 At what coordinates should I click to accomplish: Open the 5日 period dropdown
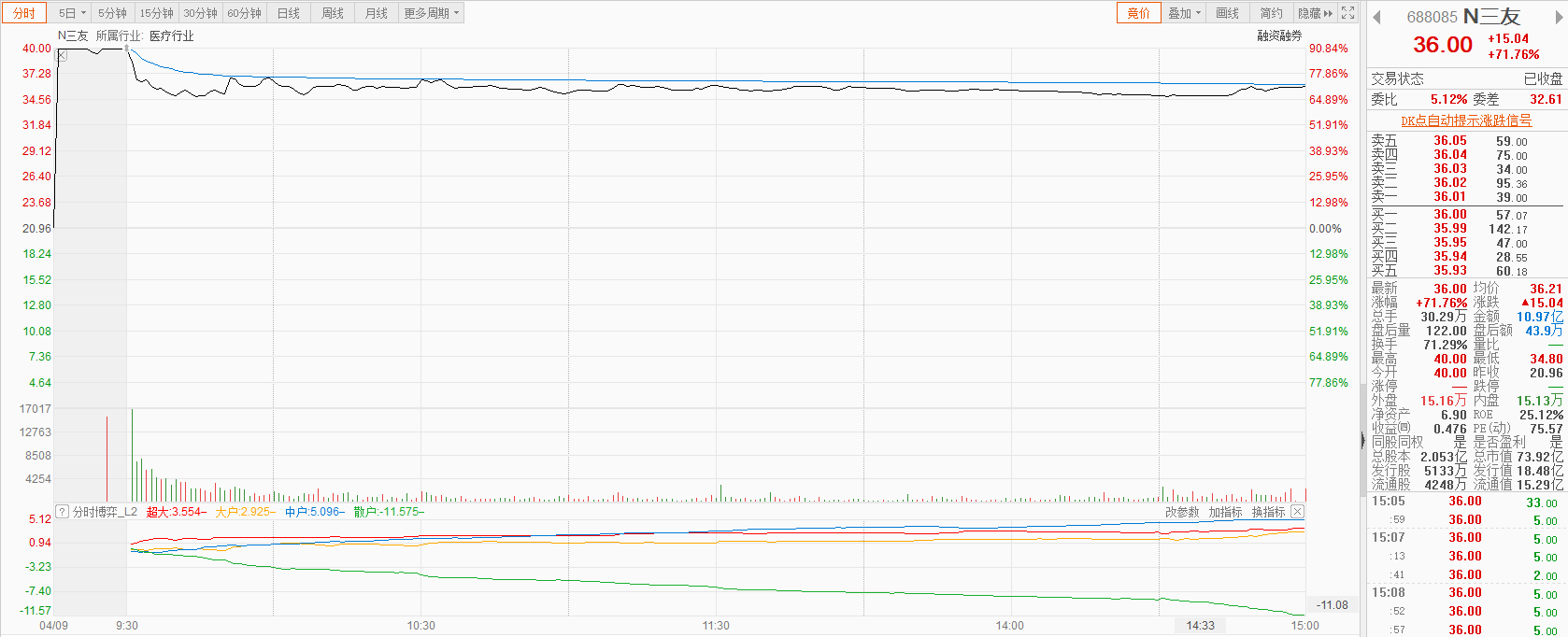(x=72, y=13)
